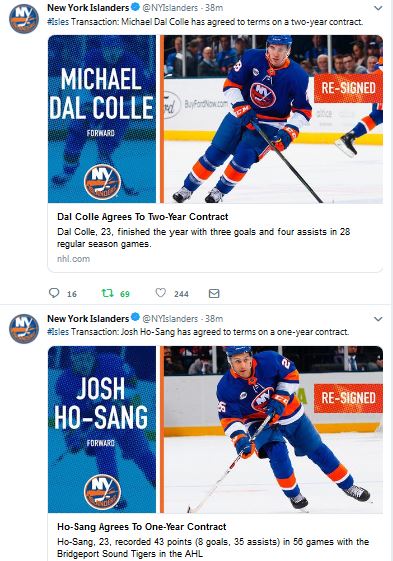
Task: Click the verified badge on first tweet
Action: pyautogui.click(x=135, y=7)
